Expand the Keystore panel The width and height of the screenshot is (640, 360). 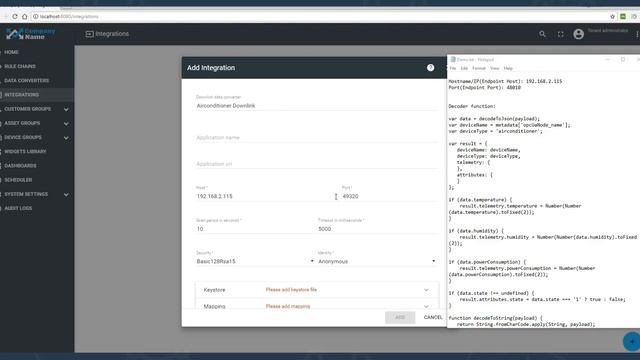pyautogui.click(x=316, y=290)
